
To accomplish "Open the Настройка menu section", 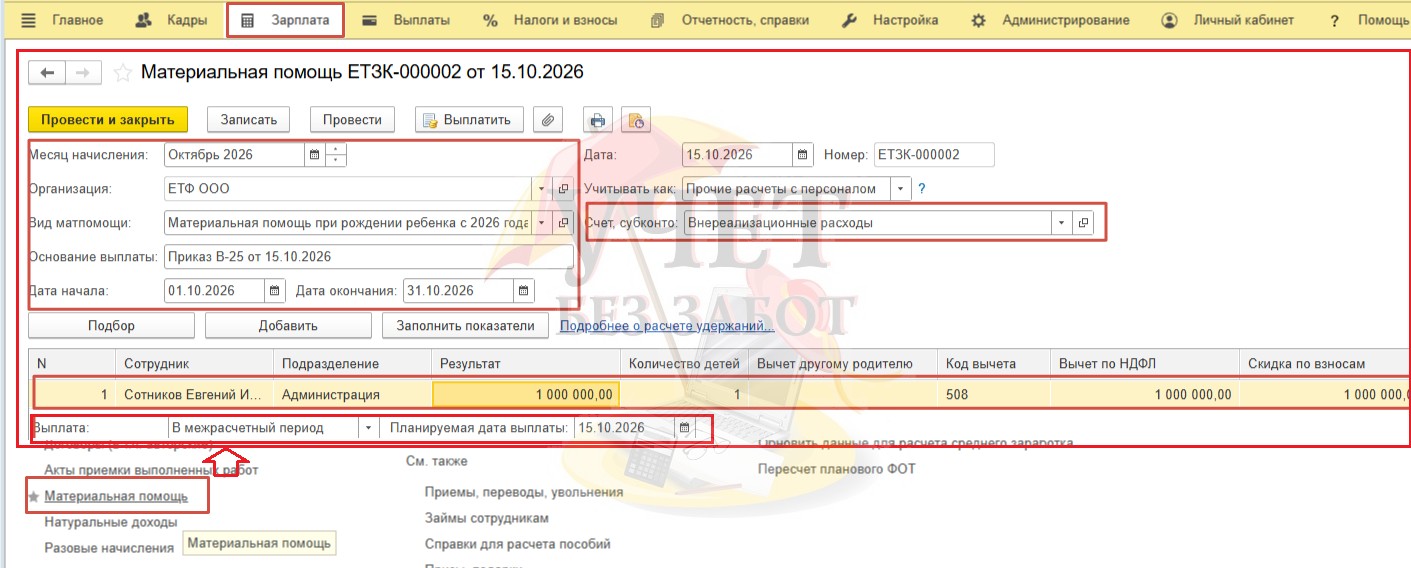I will coord(891,20).
